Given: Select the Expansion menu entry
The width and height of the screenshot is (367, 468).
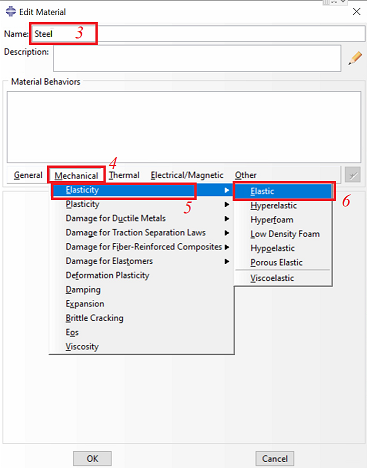Looking at the screenshot, I should (x=141, y=304).
